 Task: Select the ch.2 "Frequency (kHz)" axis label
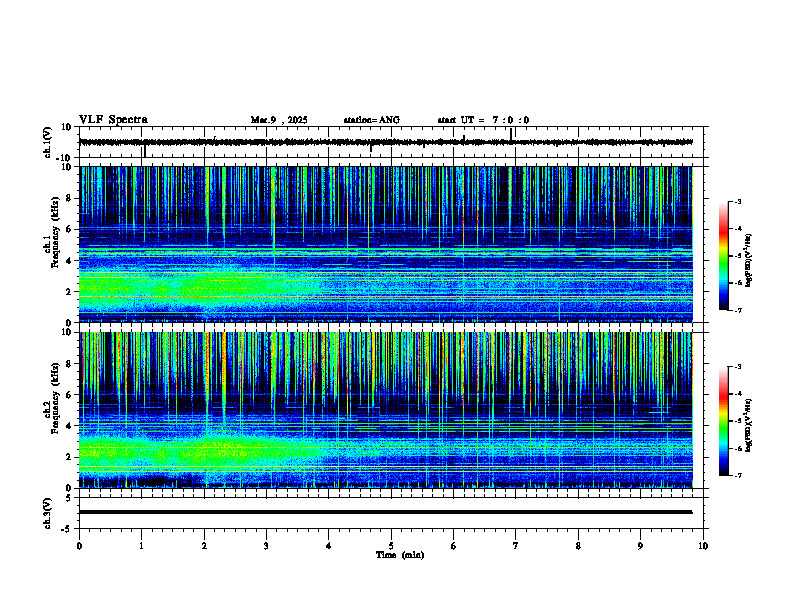tap(55, 398)
